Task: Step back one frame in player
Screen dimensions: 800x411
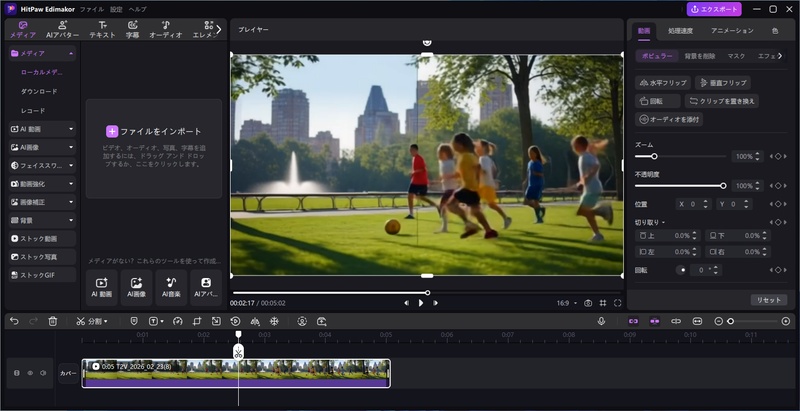Action: coord(407,303)
